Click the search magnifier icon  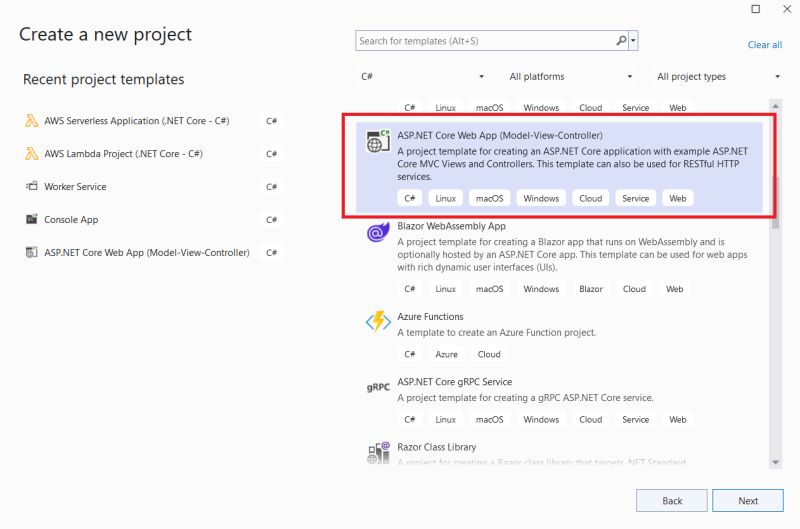621,40
